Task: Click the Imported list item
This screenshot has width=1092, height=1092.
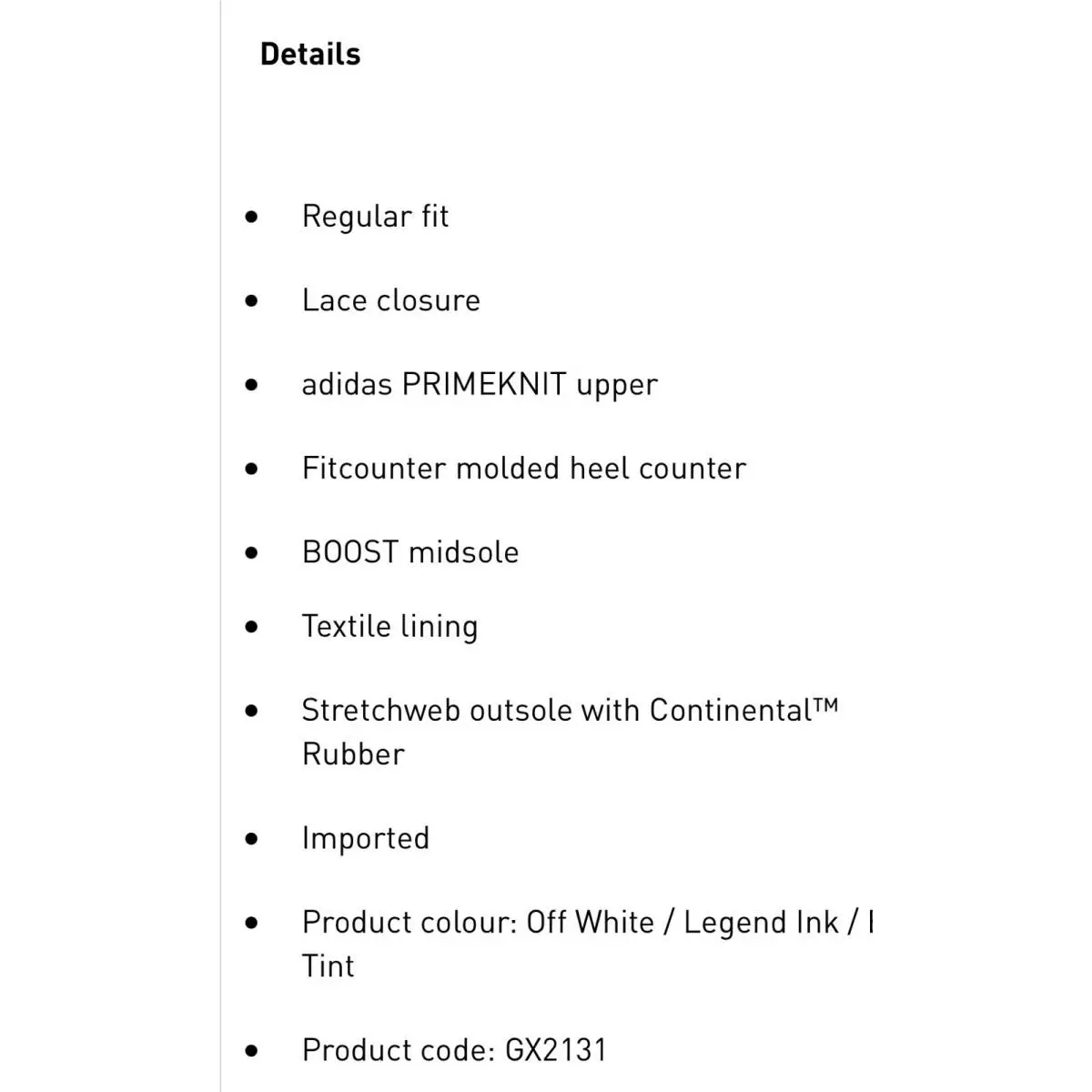Action: [x=366, y=839]
